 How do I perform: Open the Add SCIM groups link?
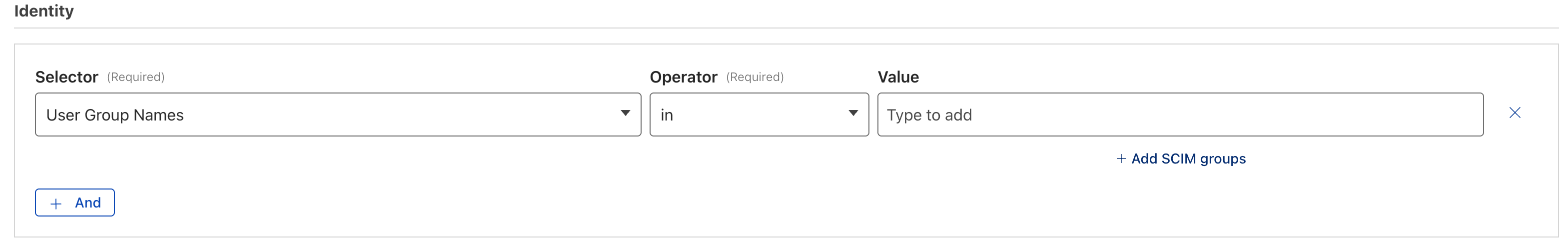[x=1188, y=158]
